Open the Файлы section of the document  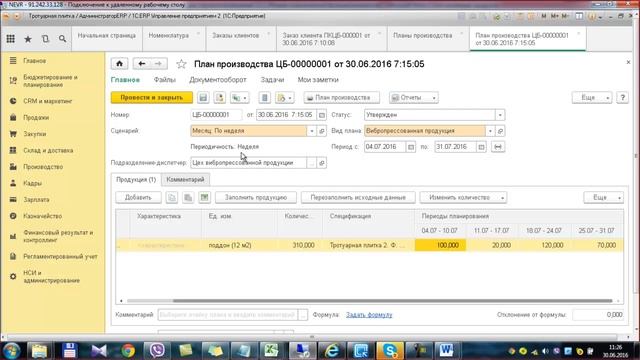point(164,80)
